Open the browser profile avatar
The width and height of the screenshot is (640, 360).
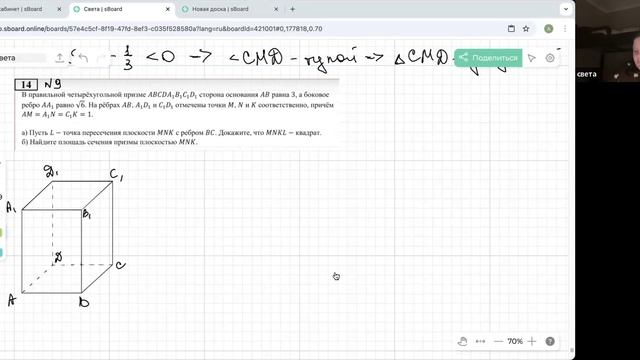[549, 29]
